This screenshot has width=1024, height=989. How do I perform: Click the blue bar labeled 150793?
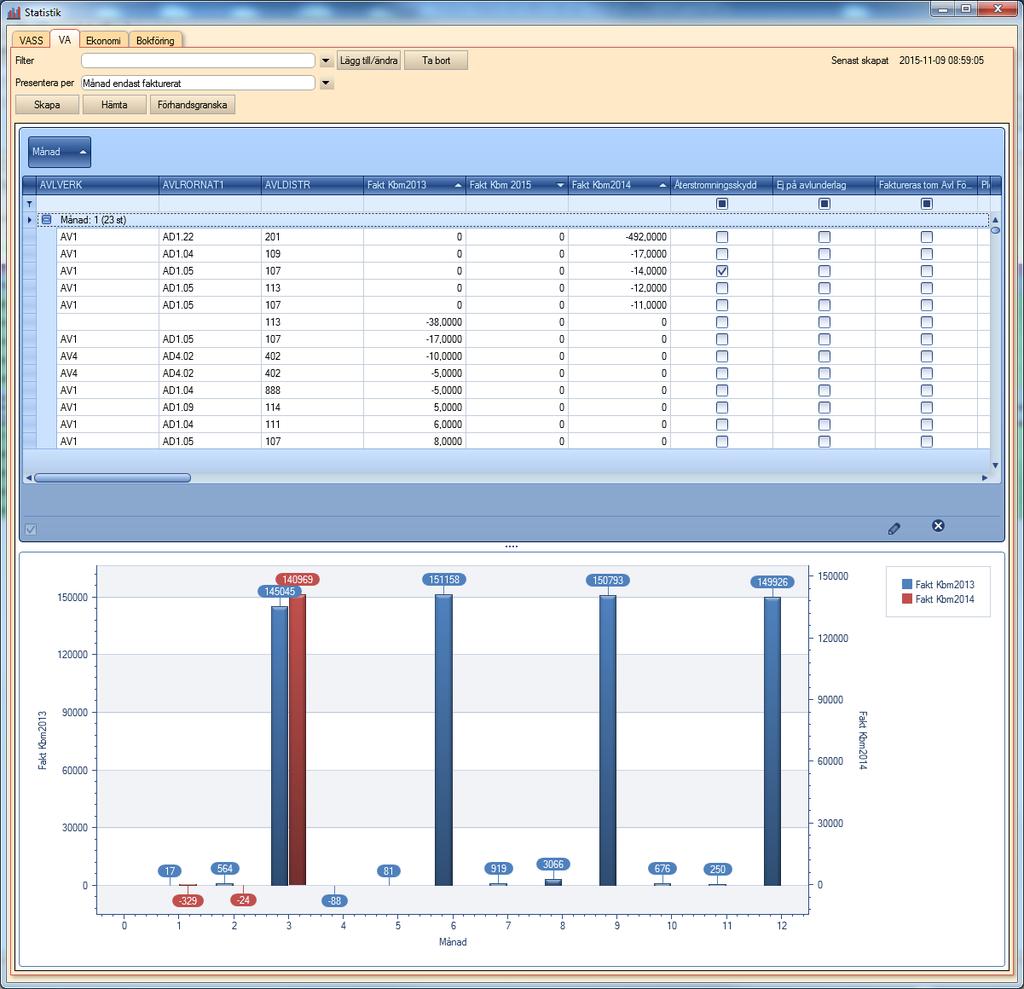607,740
